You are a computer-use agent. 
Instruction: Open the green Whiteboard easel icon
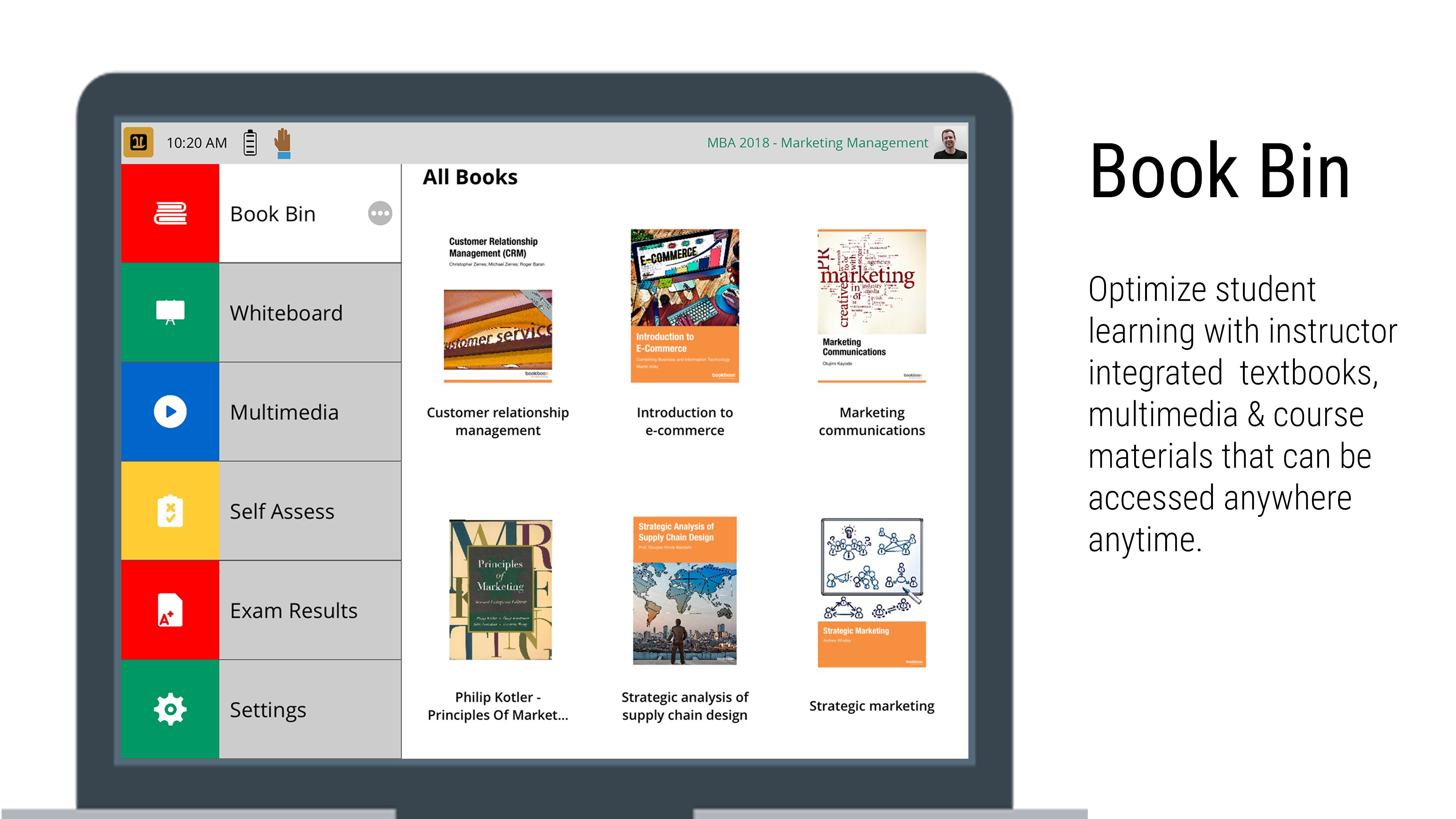170,312
